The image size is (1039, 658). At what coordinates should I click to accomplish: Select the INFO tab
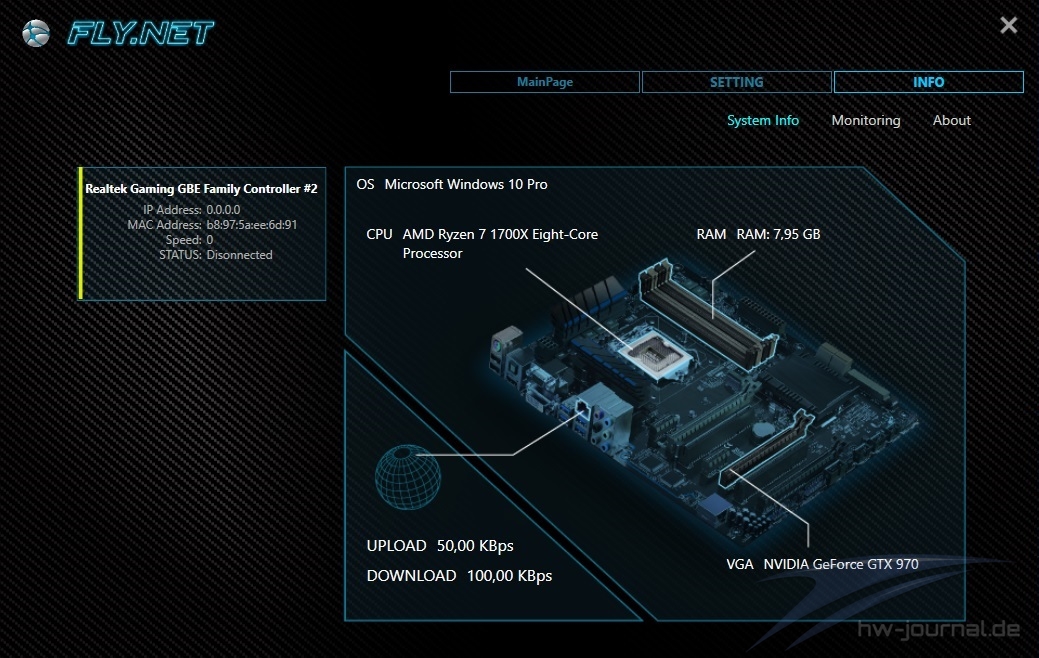pyautogui.click(x=928, y=82)
